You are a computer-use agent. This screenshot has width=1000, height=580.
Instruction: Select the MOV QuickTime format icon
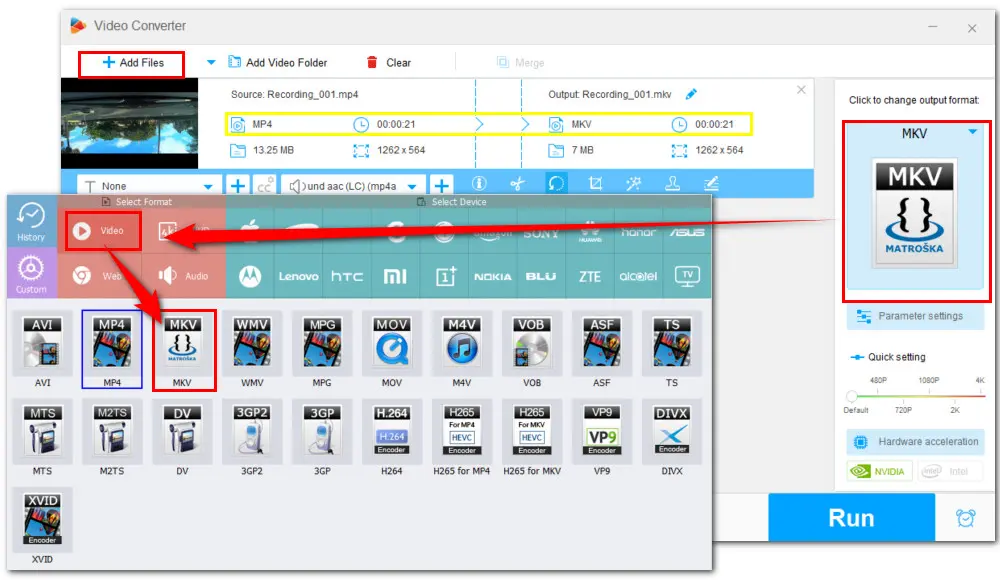point(392,343)
